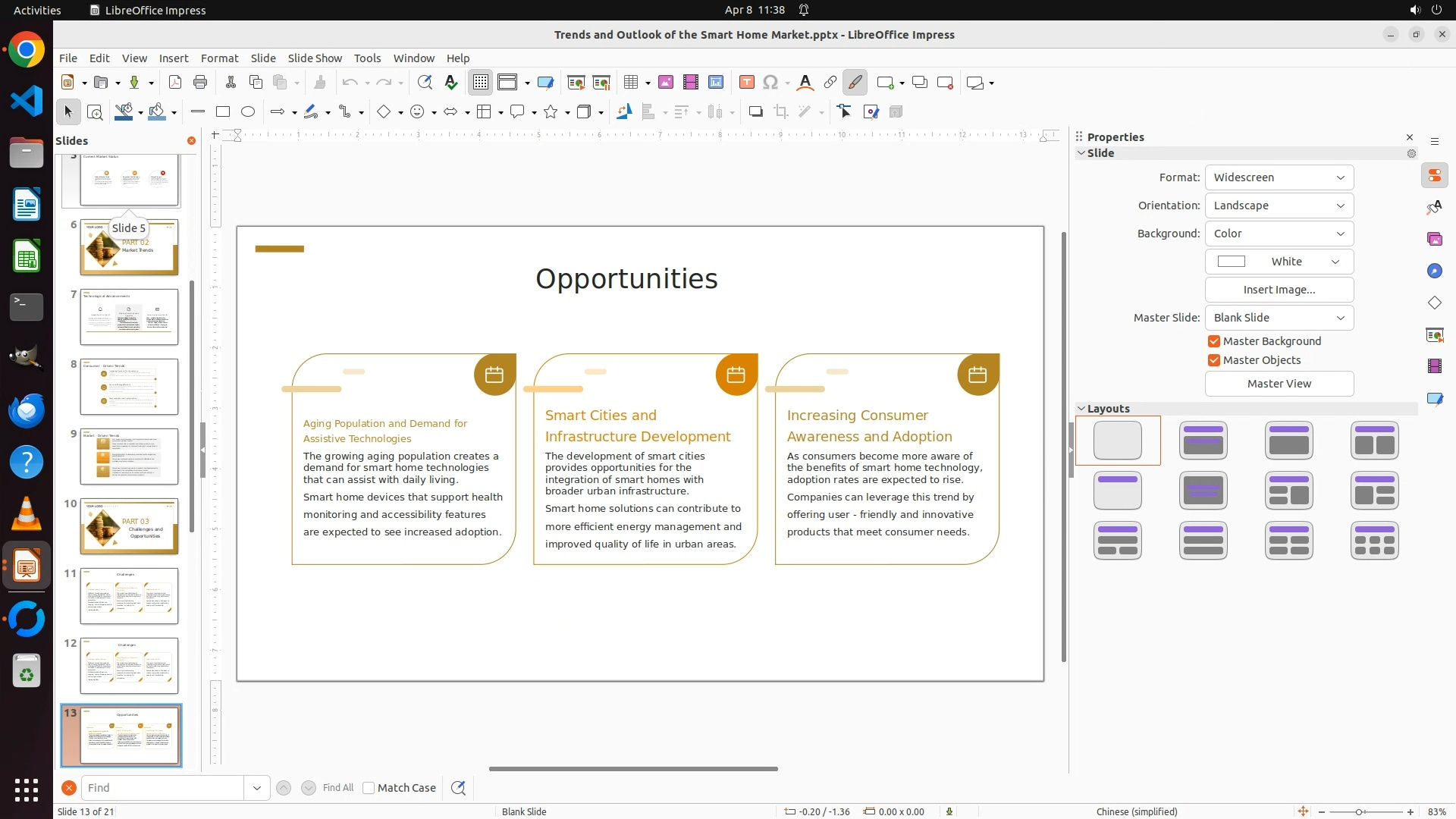This screenshot has width=1456, height=819.
Task: Click the Insert Image button
Action: point(1279,290)
